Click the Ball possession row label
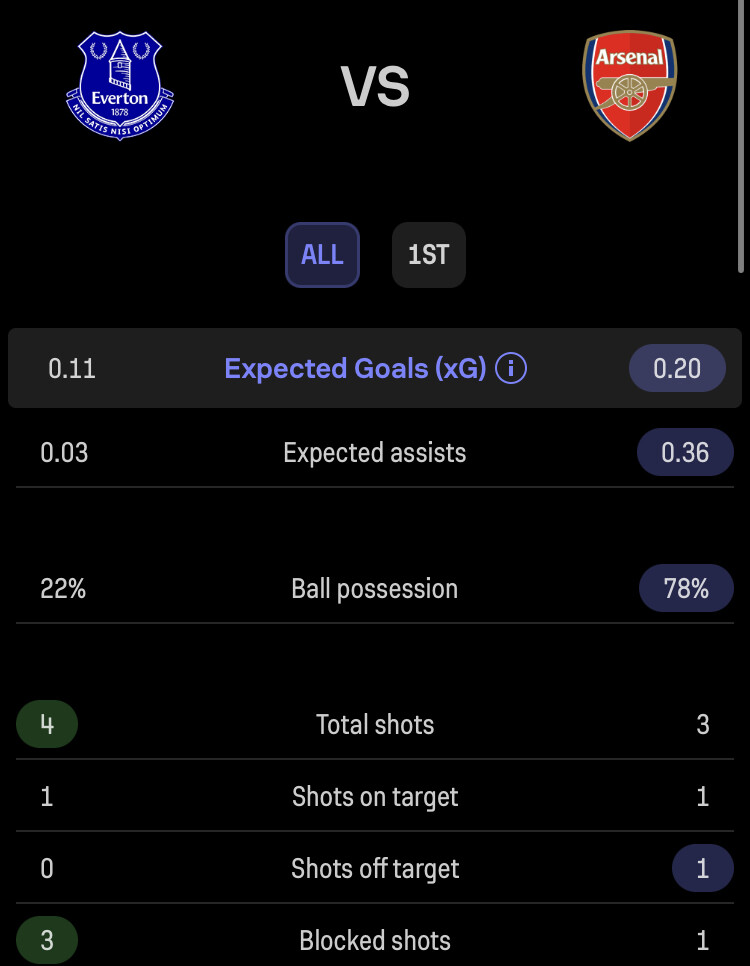This screenshot has height=966, width=750. 375,588
